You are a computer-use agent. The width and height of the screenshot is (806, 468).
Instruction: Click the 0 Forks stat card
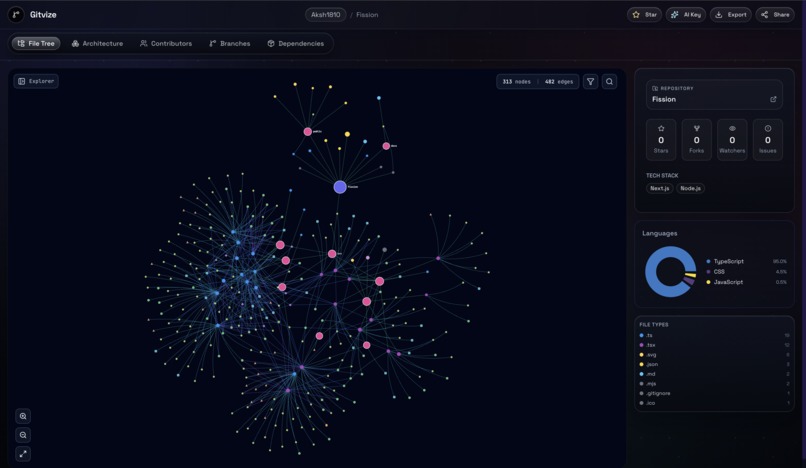click(697, 140)
